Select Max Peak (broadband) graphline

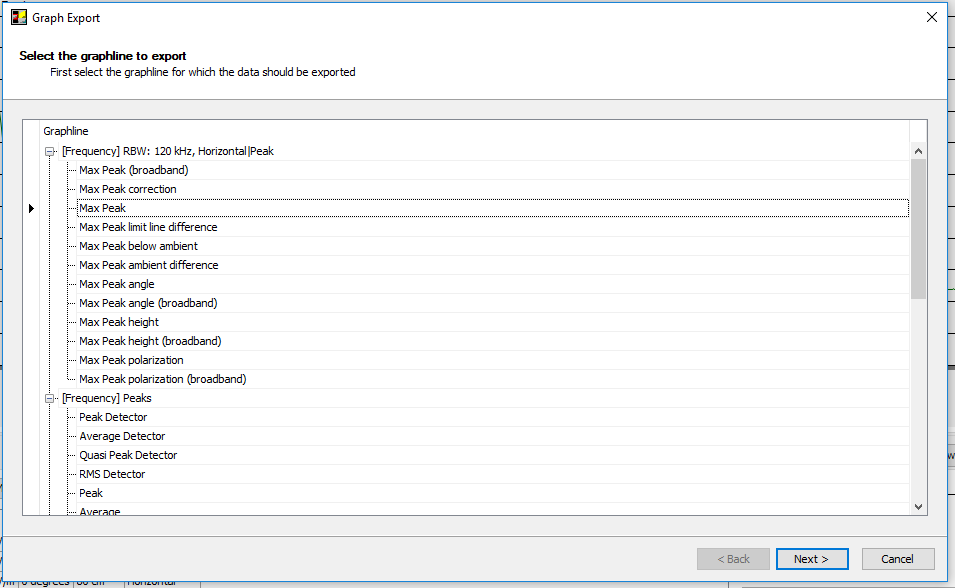coord(133,170)
